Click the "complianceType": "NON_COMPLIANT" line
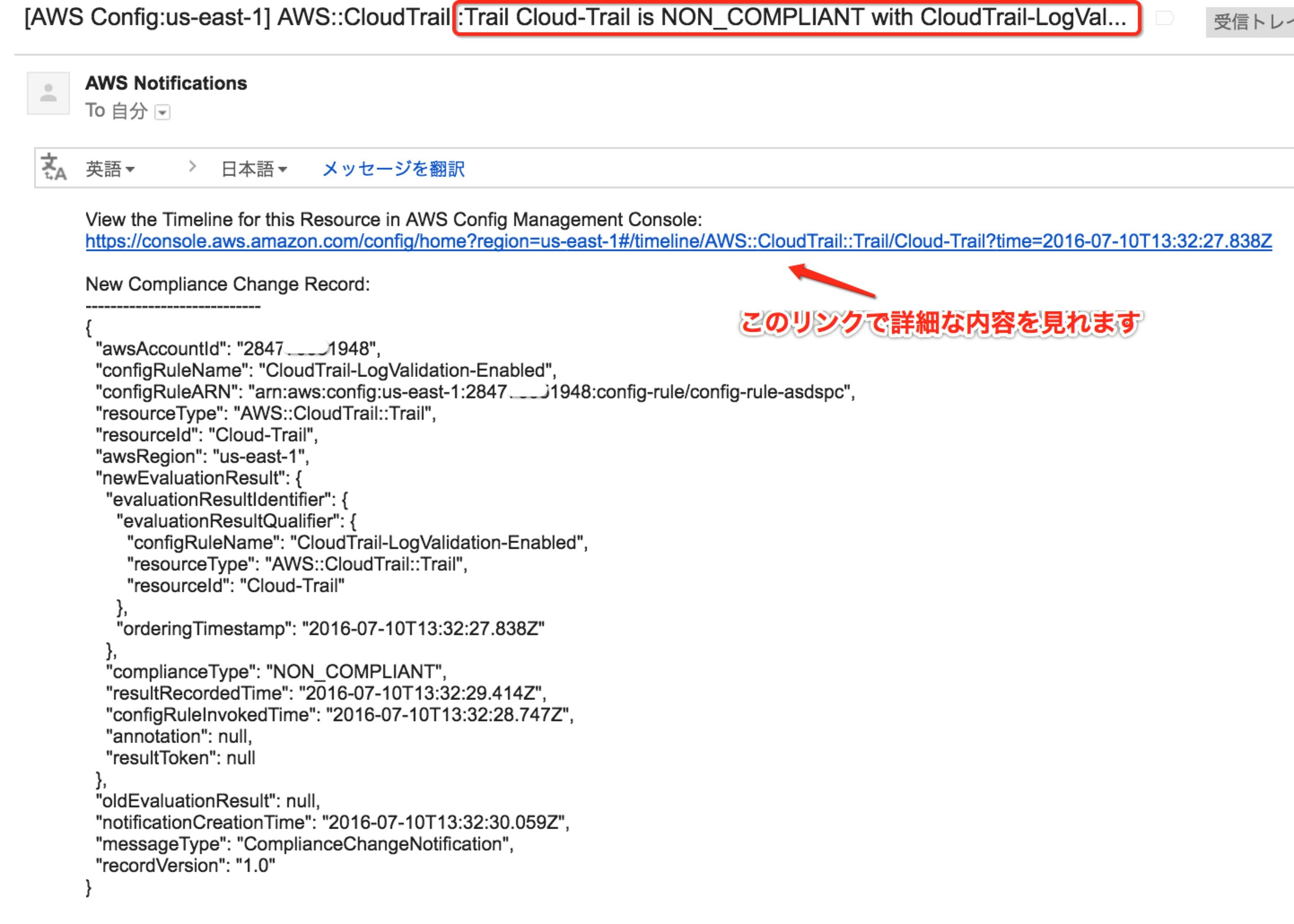1294x924 pixels. [276, 672]
